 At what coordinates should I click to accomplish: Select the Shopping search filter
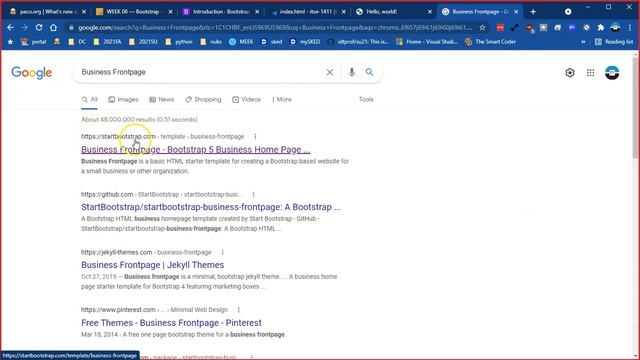tap(203, 99)
